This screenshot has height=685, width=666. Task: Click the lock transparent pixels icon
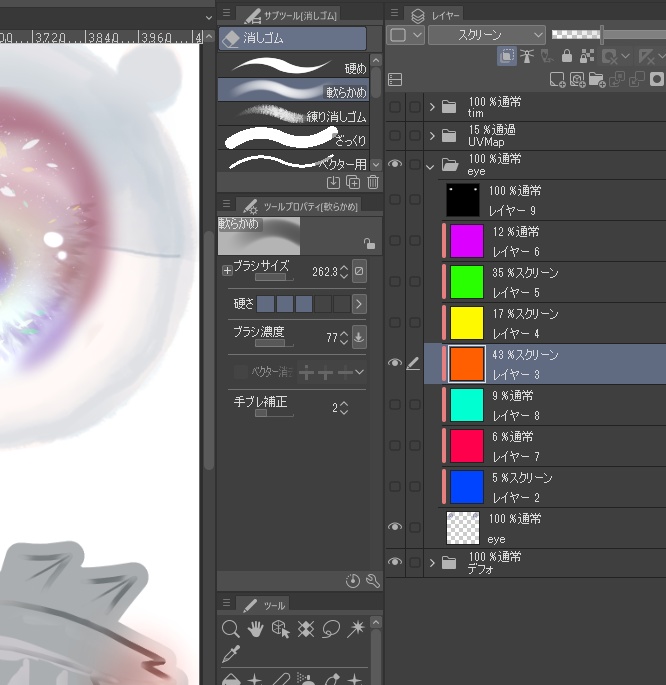pos(587,56)
